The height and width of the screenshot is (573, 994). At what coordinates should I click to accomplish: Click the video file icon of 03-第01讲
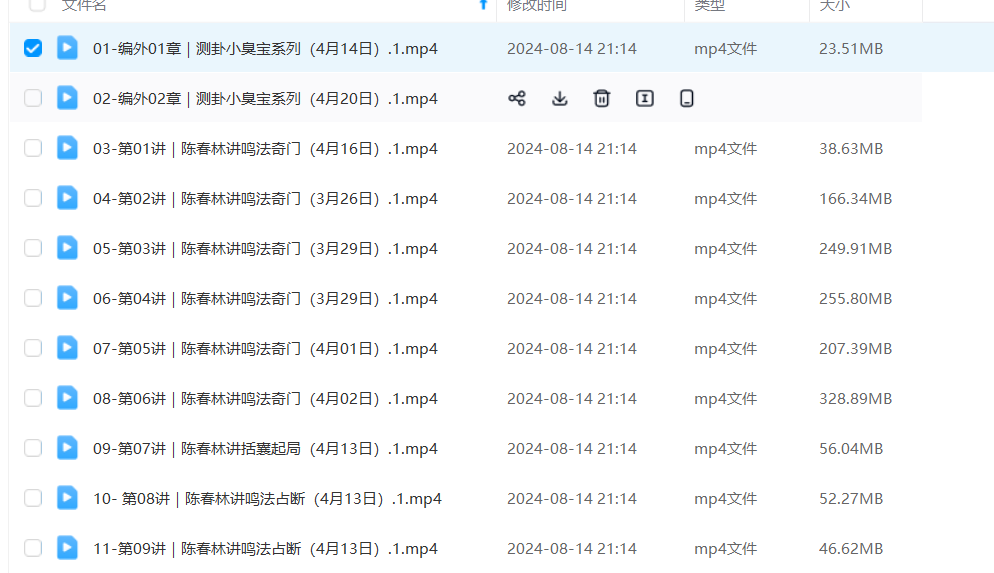pos(67,148)
